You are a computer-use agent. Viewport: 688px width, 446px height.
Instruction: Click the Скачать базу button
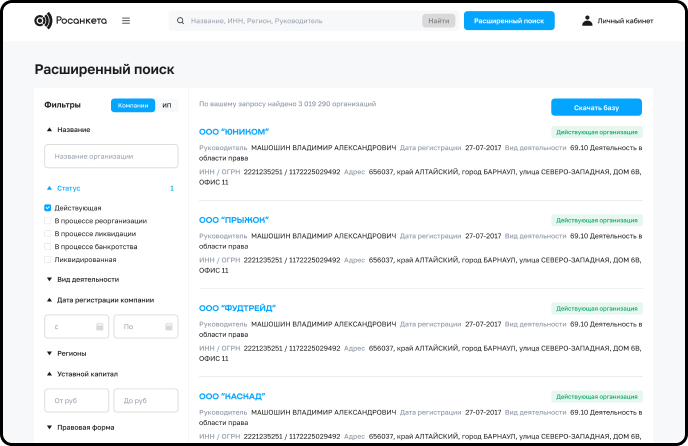click(596, 107)
